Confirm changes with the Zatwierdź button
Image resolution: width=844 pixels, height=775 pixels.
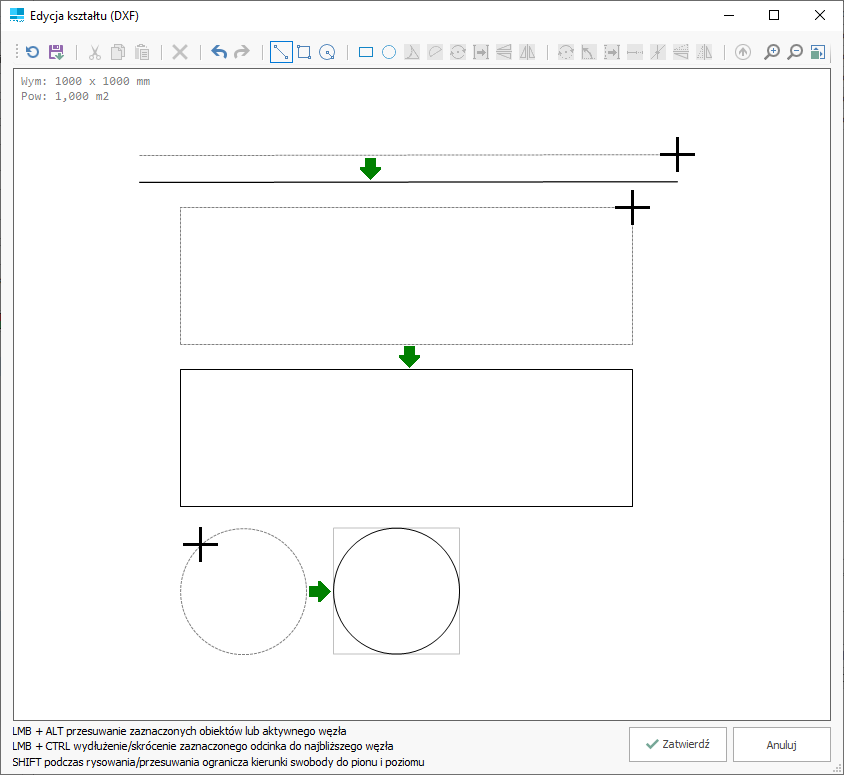678,744
